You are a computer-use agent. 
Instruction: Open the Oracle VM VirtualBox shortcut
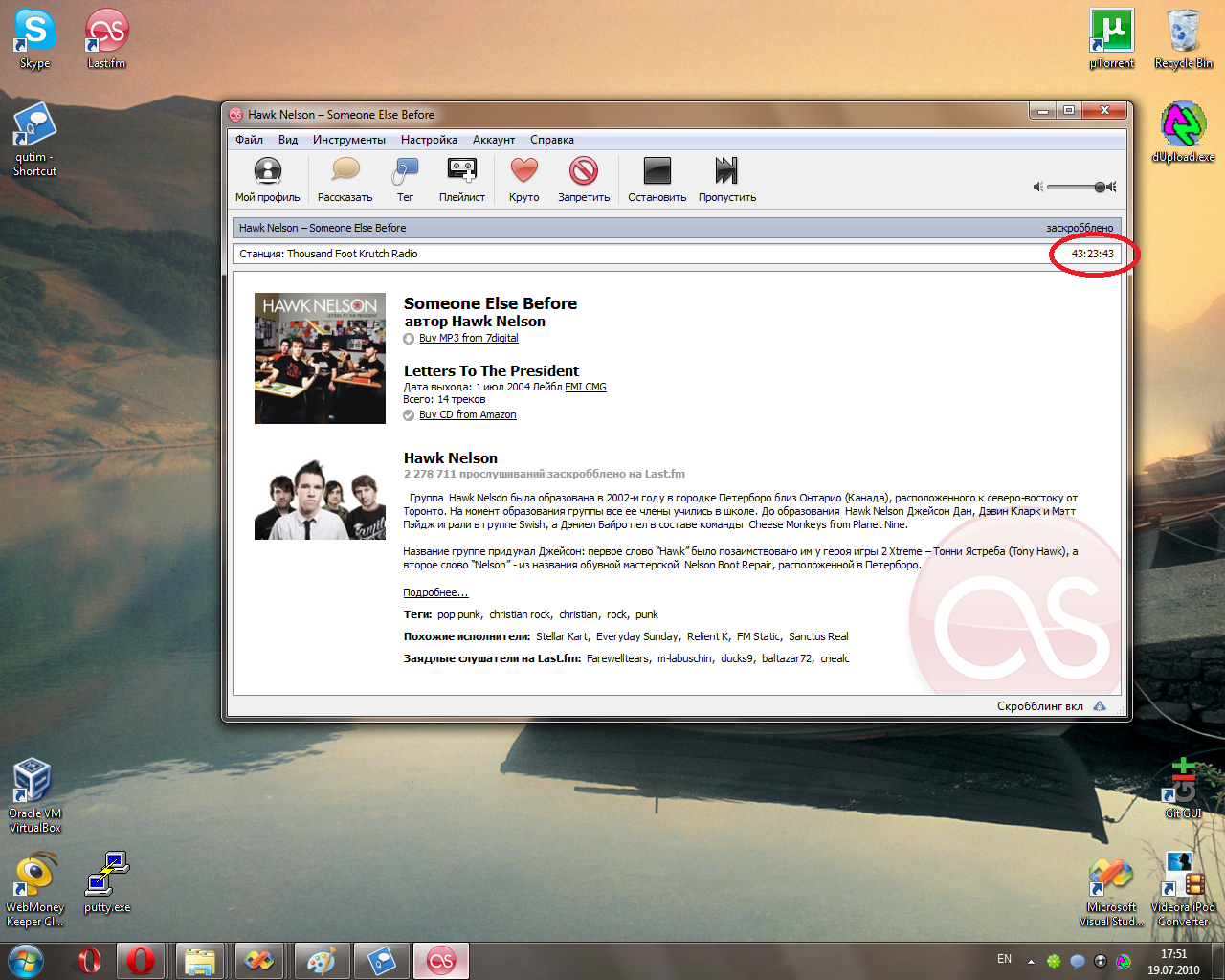coord(34,795)
